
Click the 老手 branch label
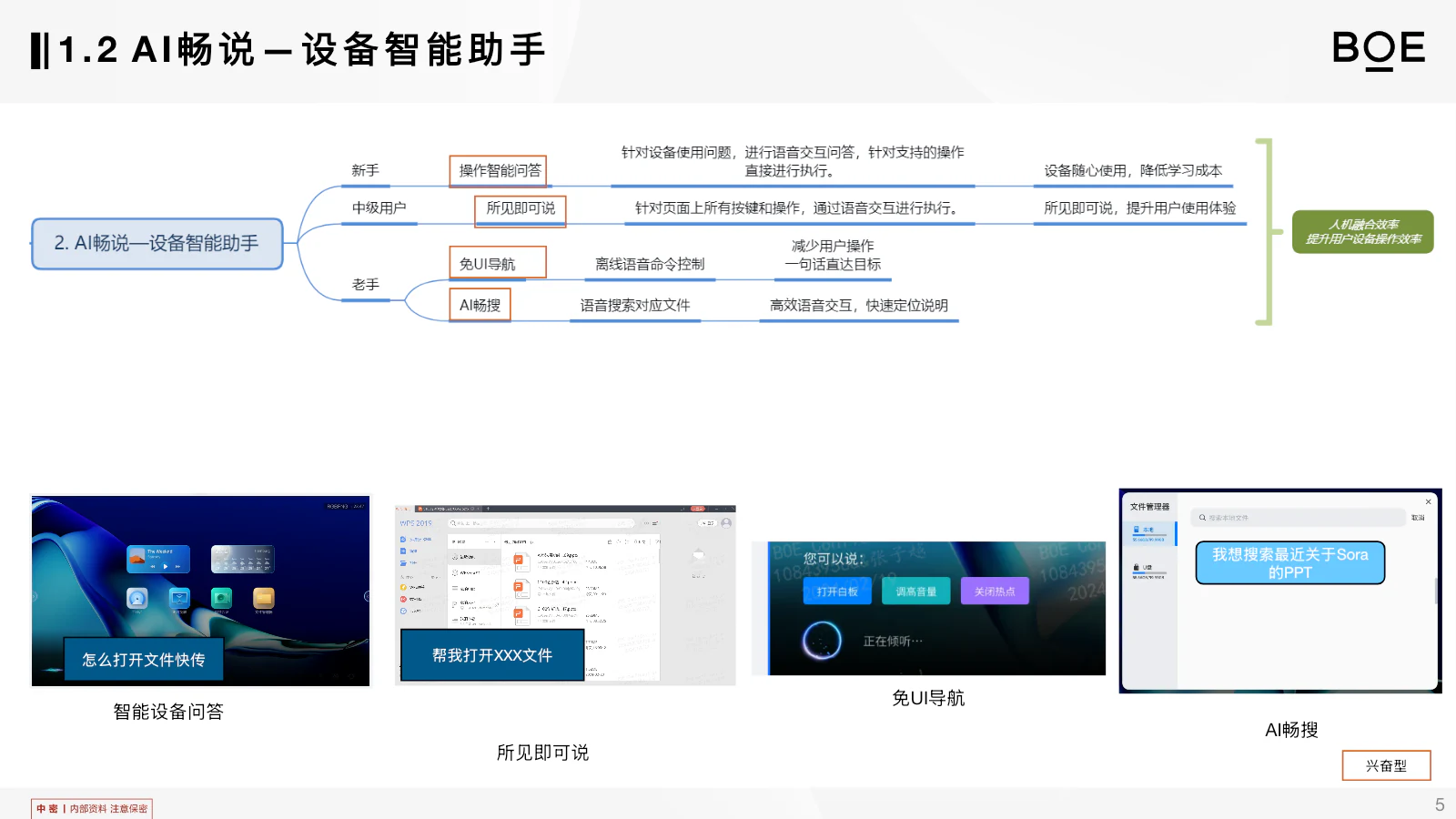click(x=365, y=285)
